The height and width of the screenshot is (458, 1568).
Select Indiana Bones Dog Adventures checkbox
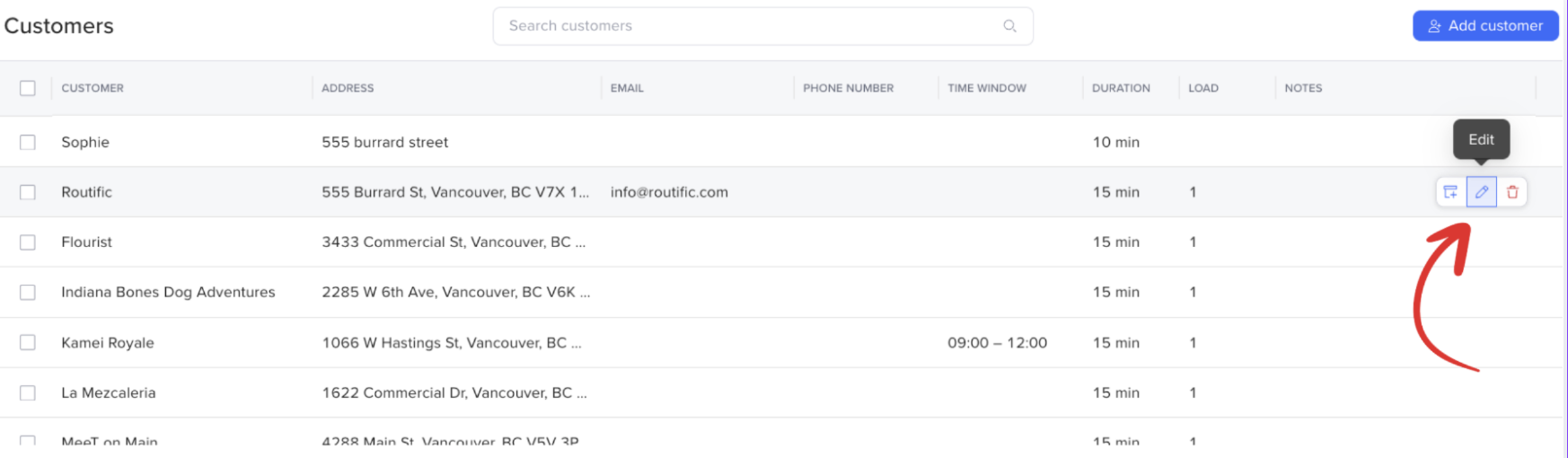click(x=28, y=293)
